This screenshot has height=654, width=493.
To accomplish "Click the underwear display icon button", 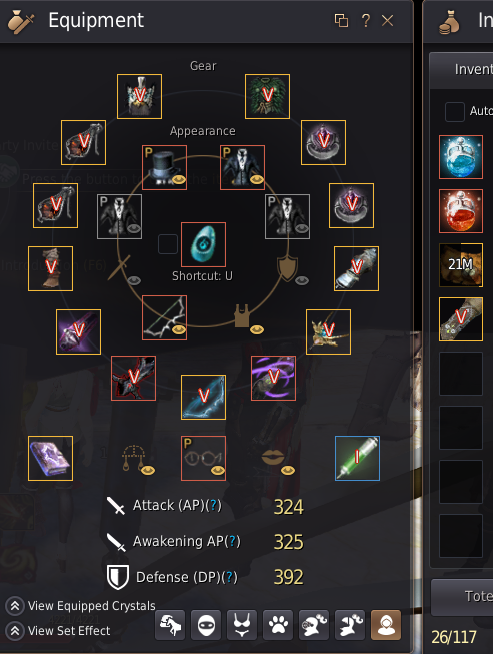I will click(242, 625).
